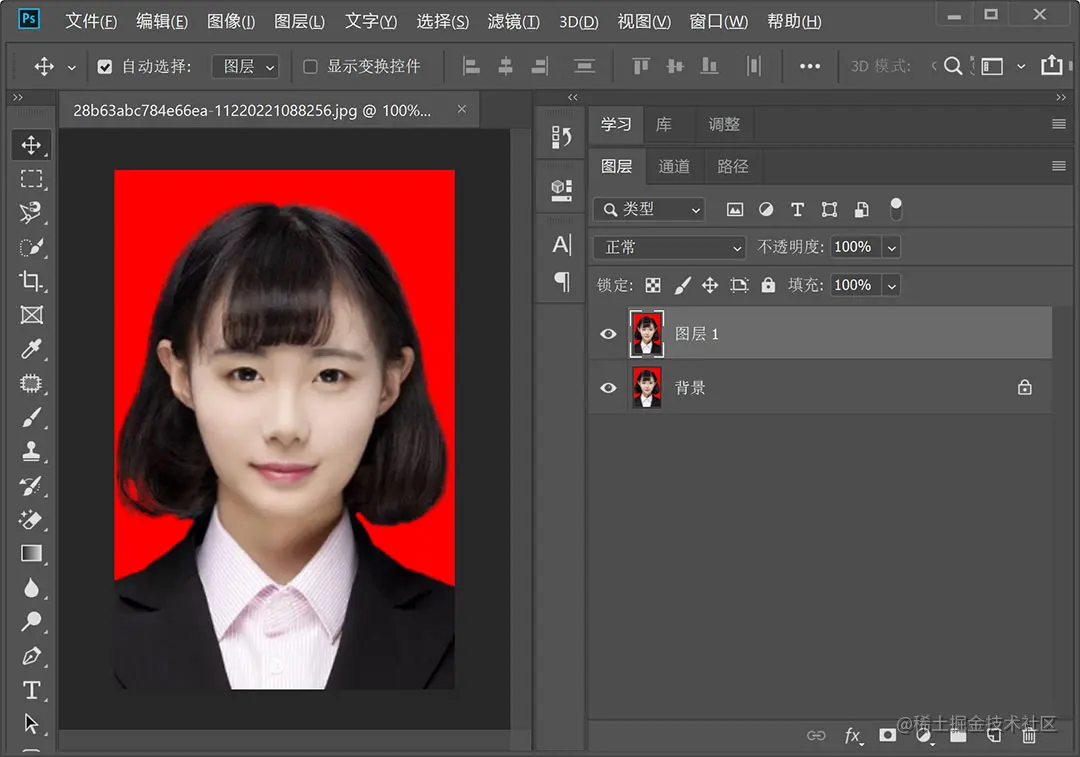Open the 类型 layer filter dropdown
This screenshot has height=757, width=1080.
(x=649, y=209)
